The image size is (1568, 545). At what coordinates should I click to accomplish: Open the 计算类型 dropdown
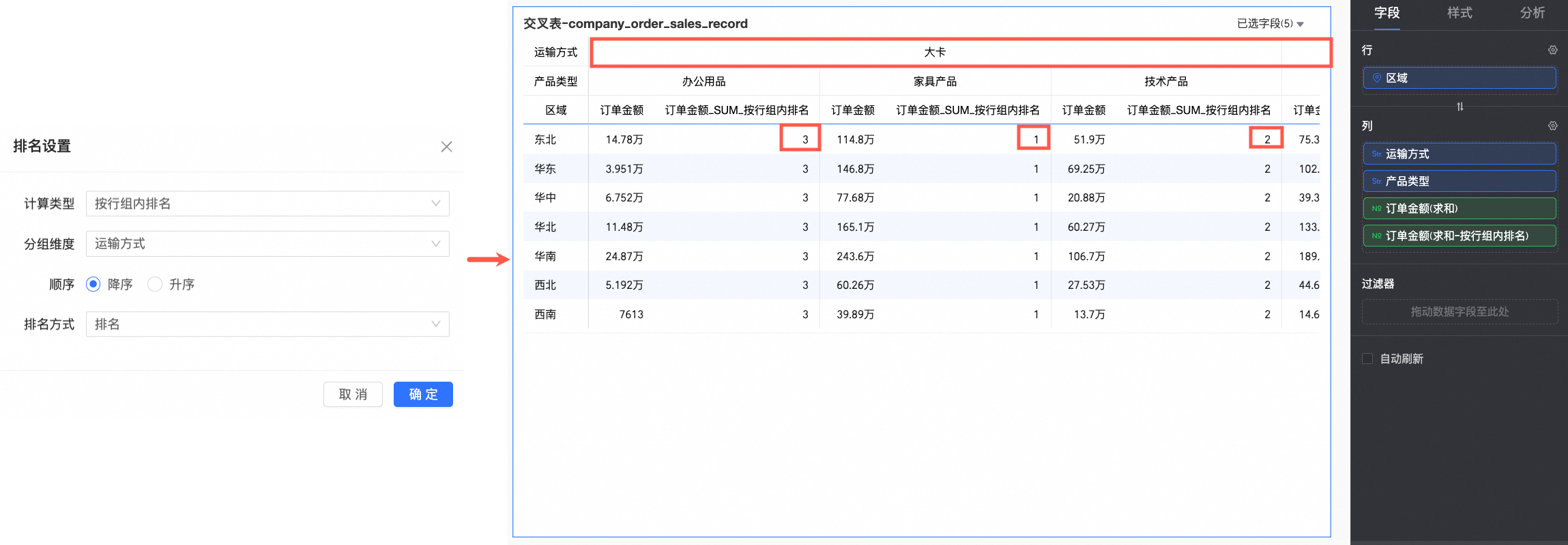click(x=267, y=204)
